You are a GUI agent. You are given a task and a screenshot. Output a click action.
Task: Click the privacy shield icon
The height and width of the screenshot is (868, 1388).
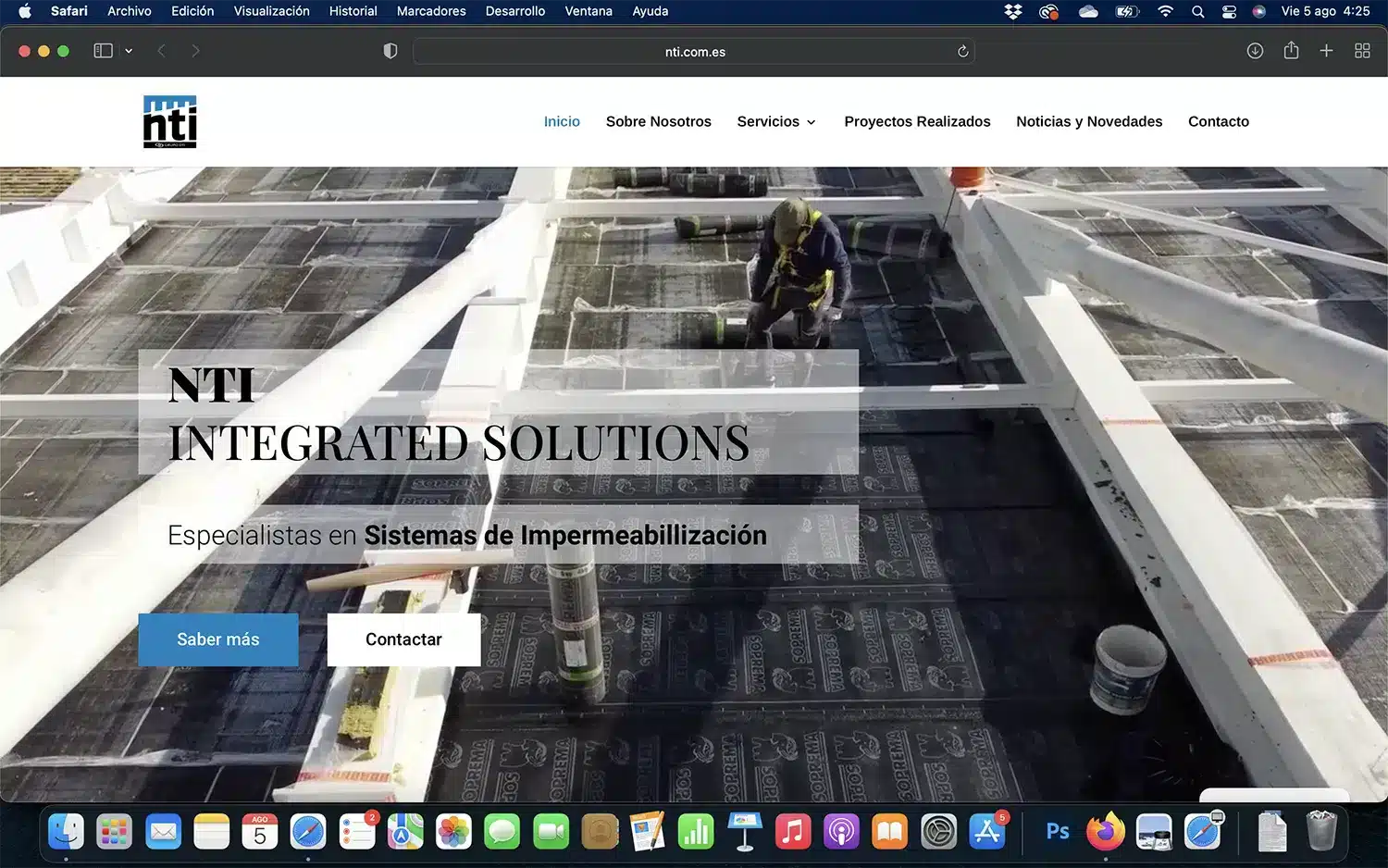(390, 51)
